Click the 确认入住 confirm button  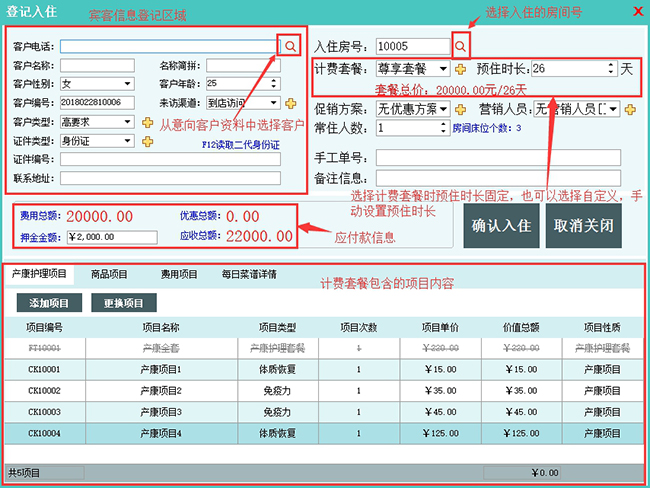(501, 225)
